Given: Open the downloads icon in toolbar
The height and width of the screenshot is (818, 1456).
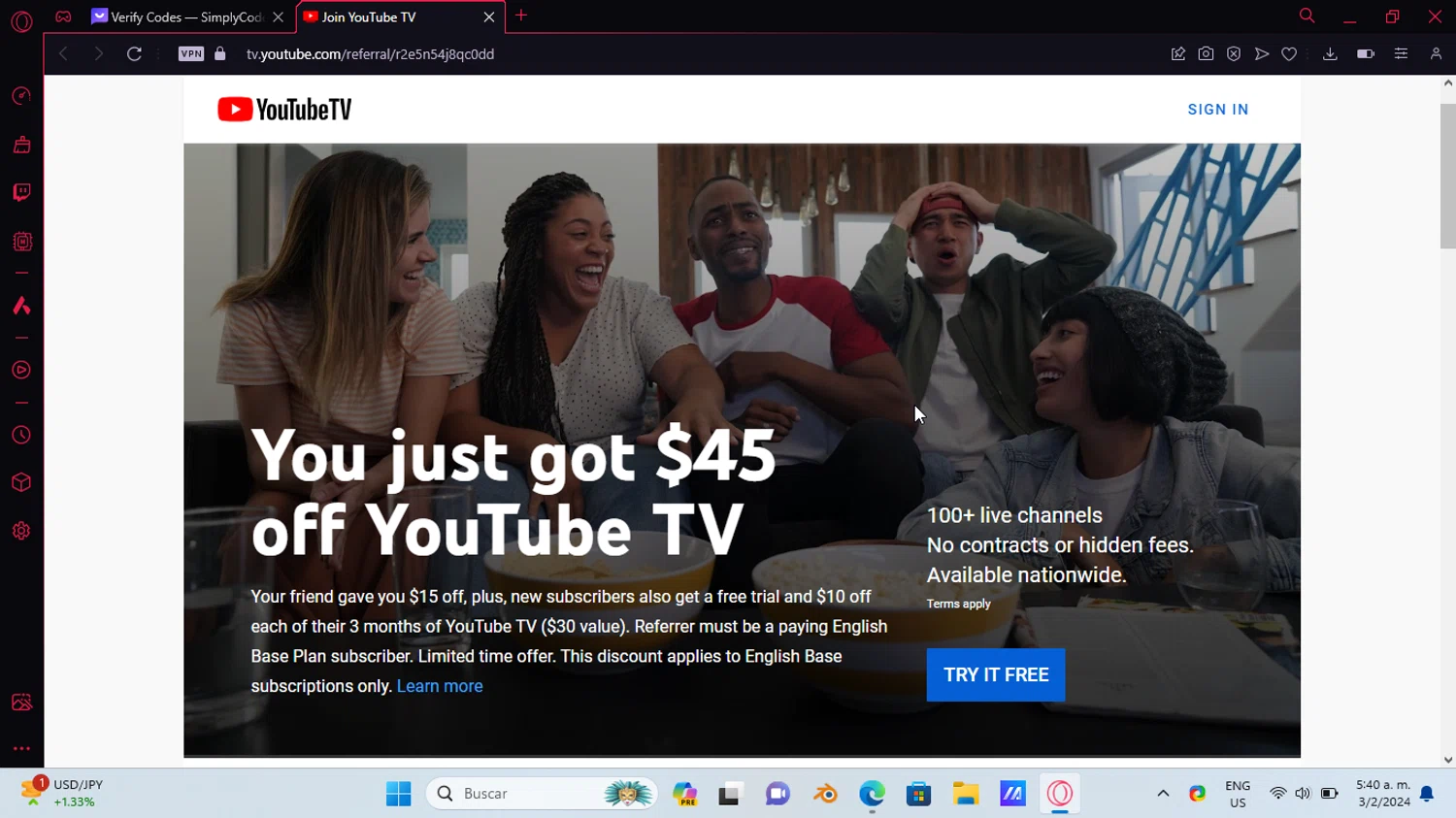Looking at the screenshot, I should 1330,54.
